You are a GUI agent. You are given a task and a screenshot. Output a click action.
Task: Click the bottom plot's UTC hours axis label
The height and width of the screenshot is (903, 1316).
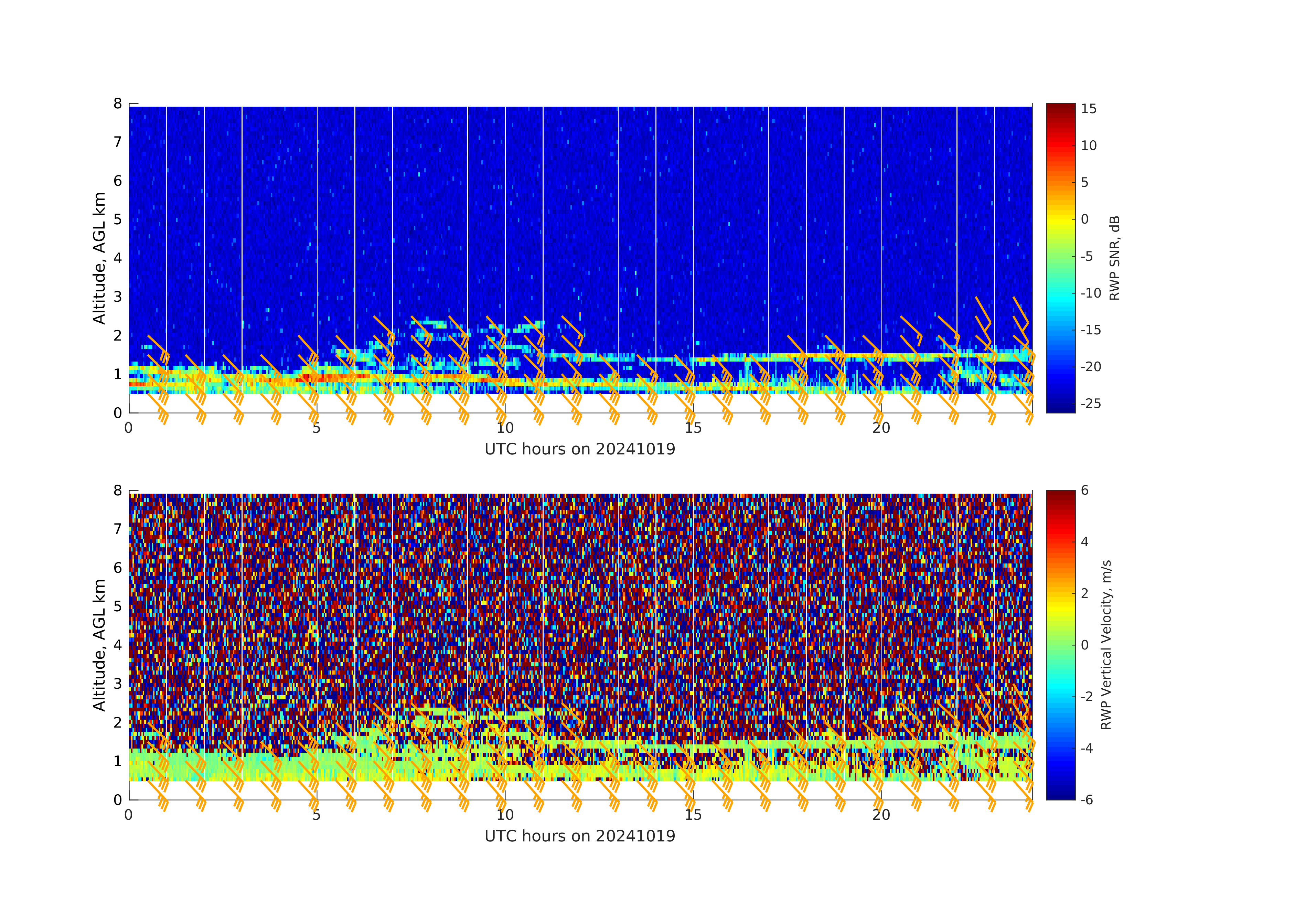click(x=579, y=836)
